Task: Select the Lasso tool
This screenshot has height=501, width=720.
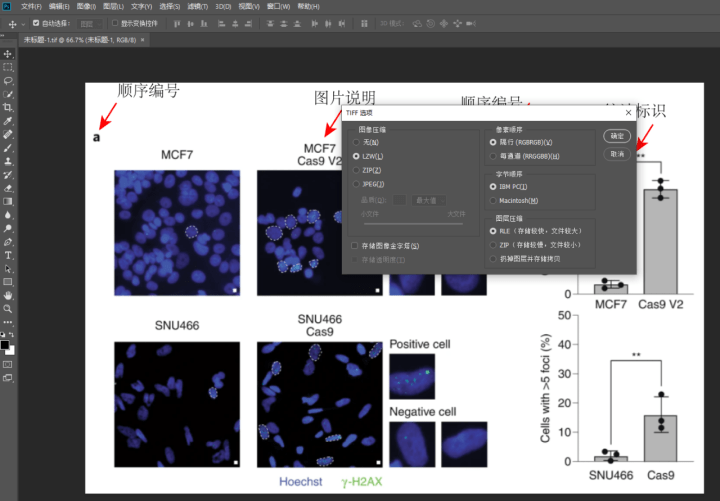Action: click(7, 80)
